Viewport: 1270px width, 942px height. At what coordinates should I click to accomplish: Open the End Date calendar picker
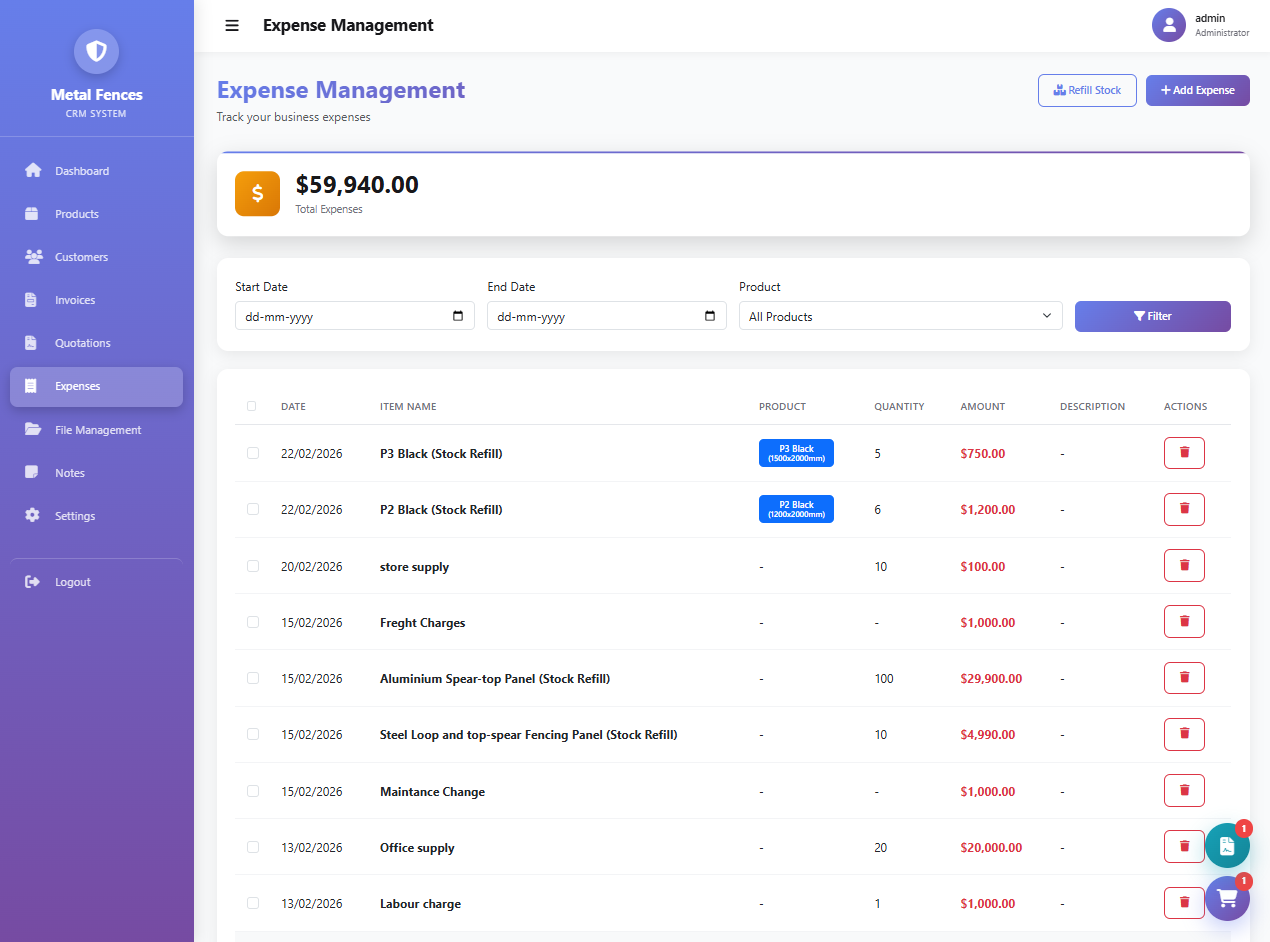pyautogui.click(x=711, y=316)
